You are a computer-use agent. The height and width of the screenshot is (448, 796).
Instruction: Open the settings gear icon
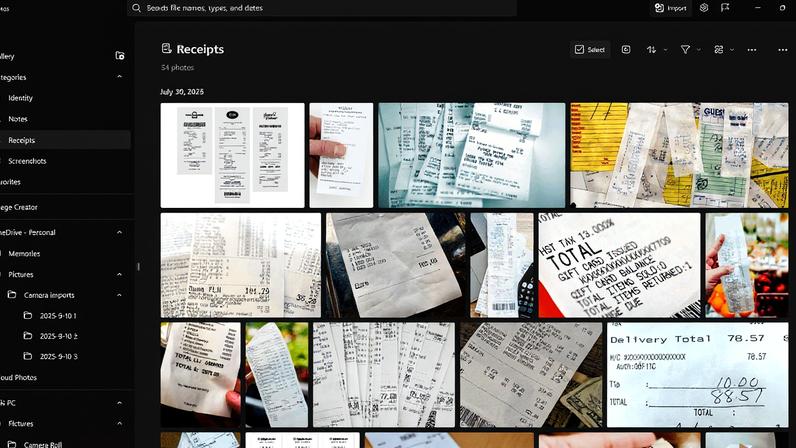(704, 8)
